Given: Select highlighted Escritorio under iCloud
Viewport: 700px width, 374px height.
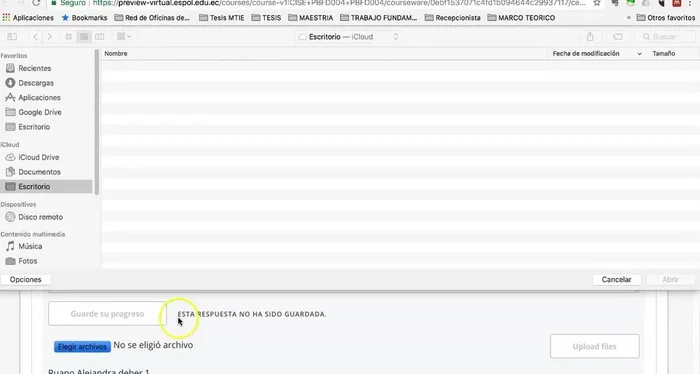Looking at the screenshot, I should pyautogui.click(x=46, y=187).
